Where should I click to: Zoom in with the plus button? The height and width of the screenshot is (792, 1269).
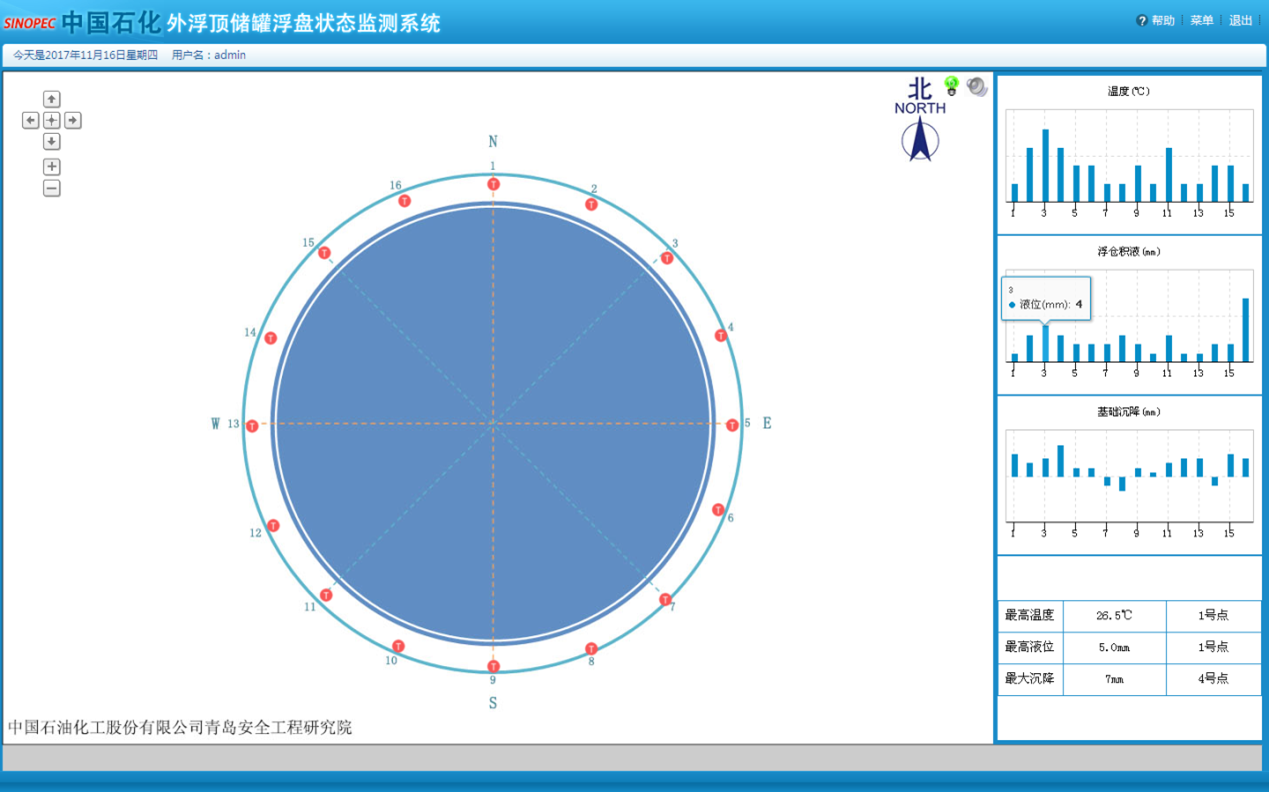(52, 167)
